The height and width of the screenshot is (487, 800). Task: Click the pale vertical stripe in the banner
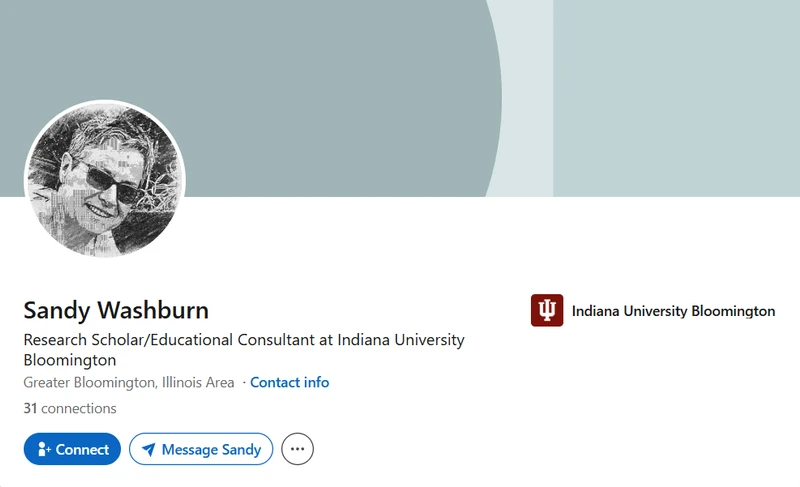point(528,98)
